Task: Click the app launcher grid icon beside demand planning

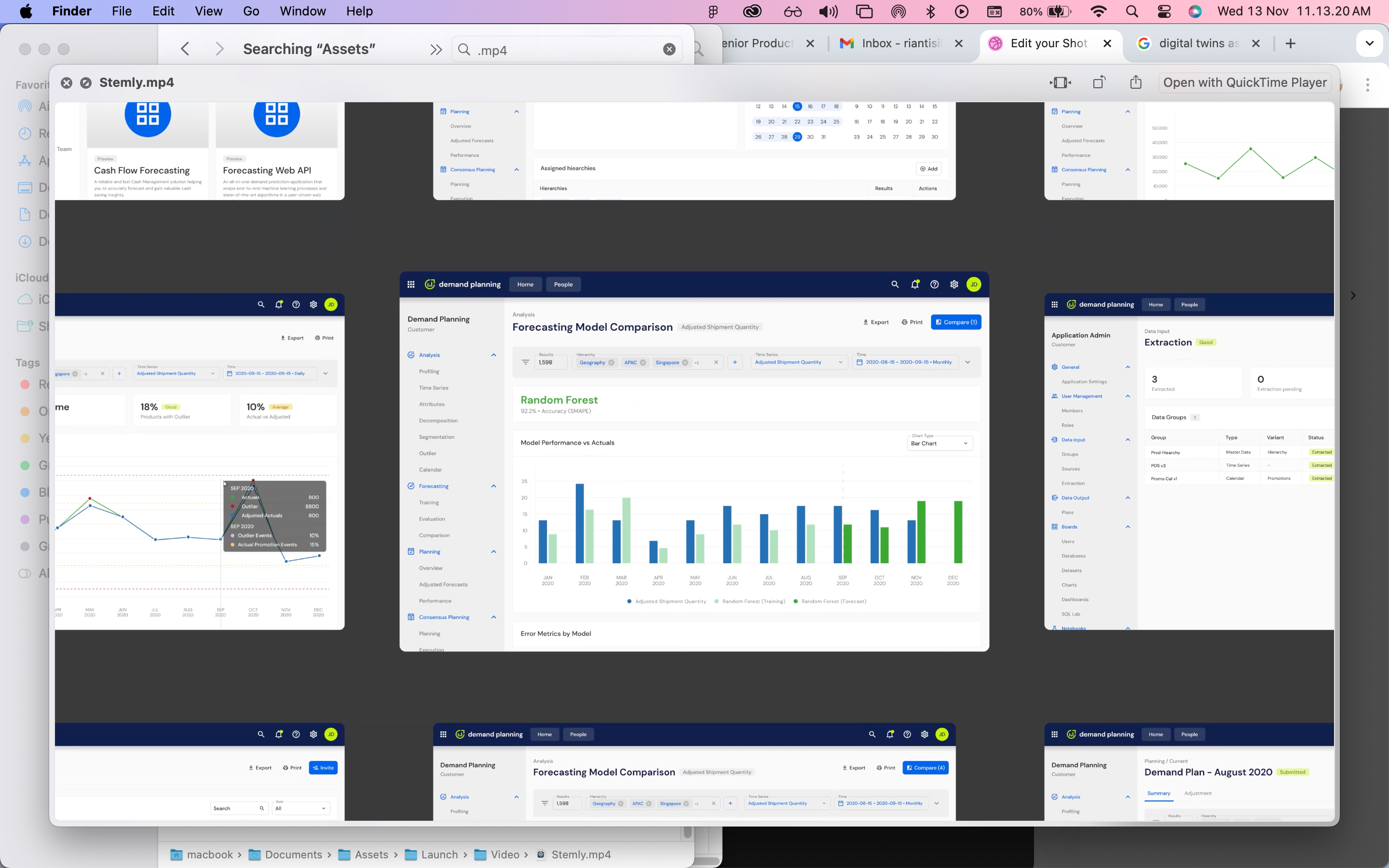Action: (x=411, y=284)
